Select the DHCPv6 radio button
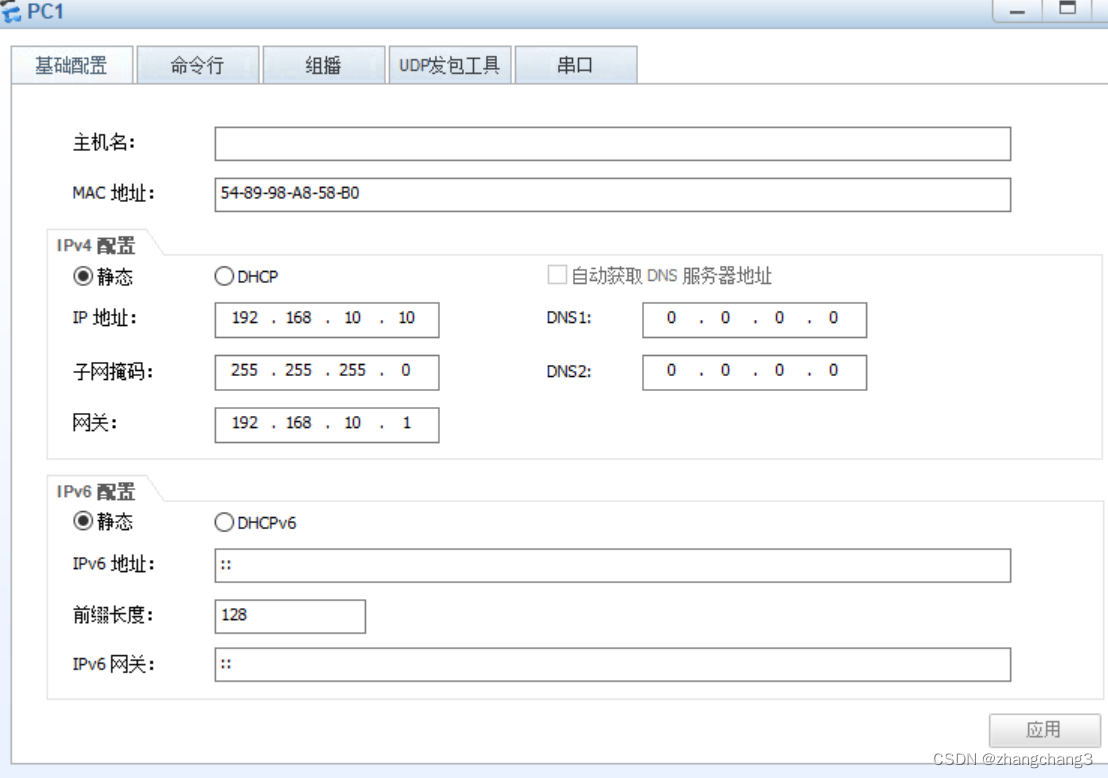 tap(224, 522)
